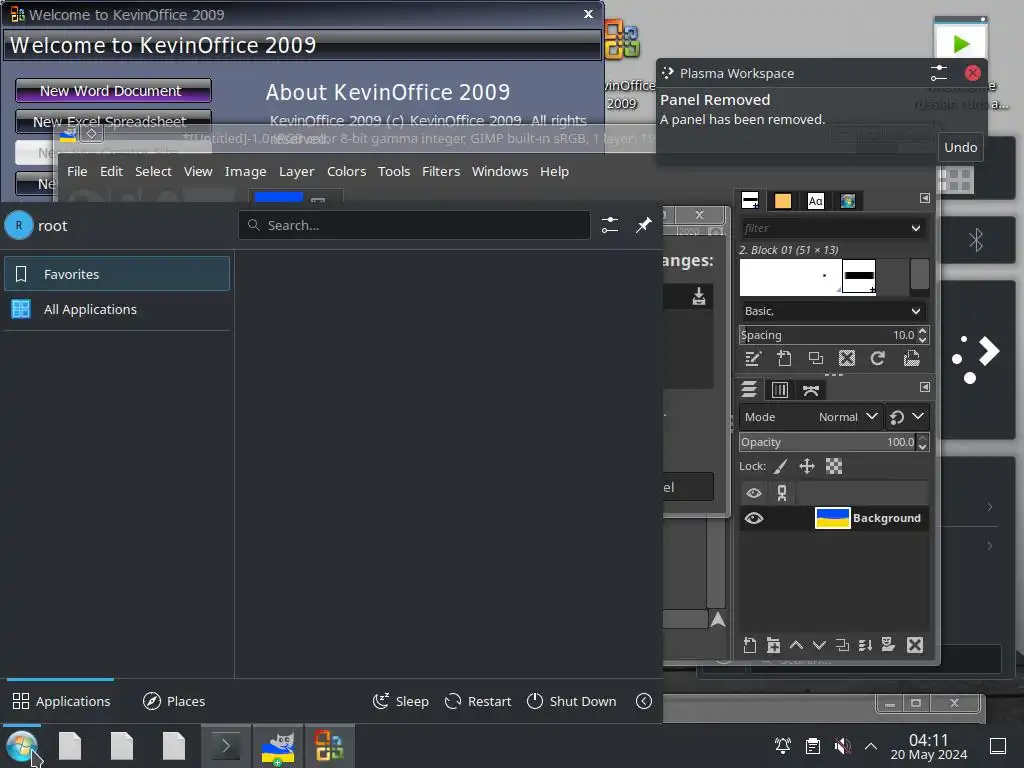Adjust the layer Opacity slider
Viewport: 1024px width, 768px height.
tap(827, 442)
